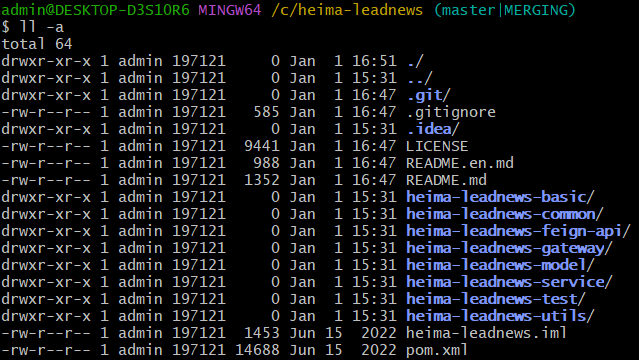Click heima-leadnews-feign-api/ directory name
Screen dimensions: 639x360
(x=518, y=231)
